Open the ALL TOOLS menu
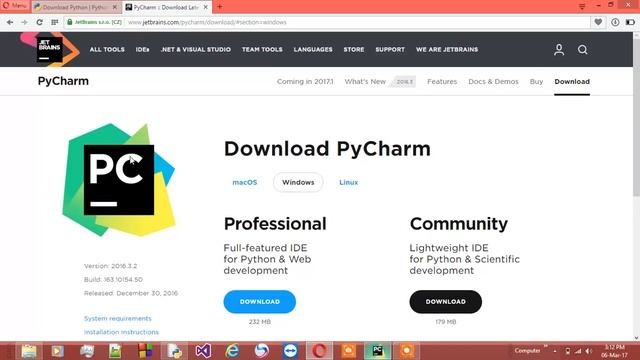640x360 pixels. [107, 49]
